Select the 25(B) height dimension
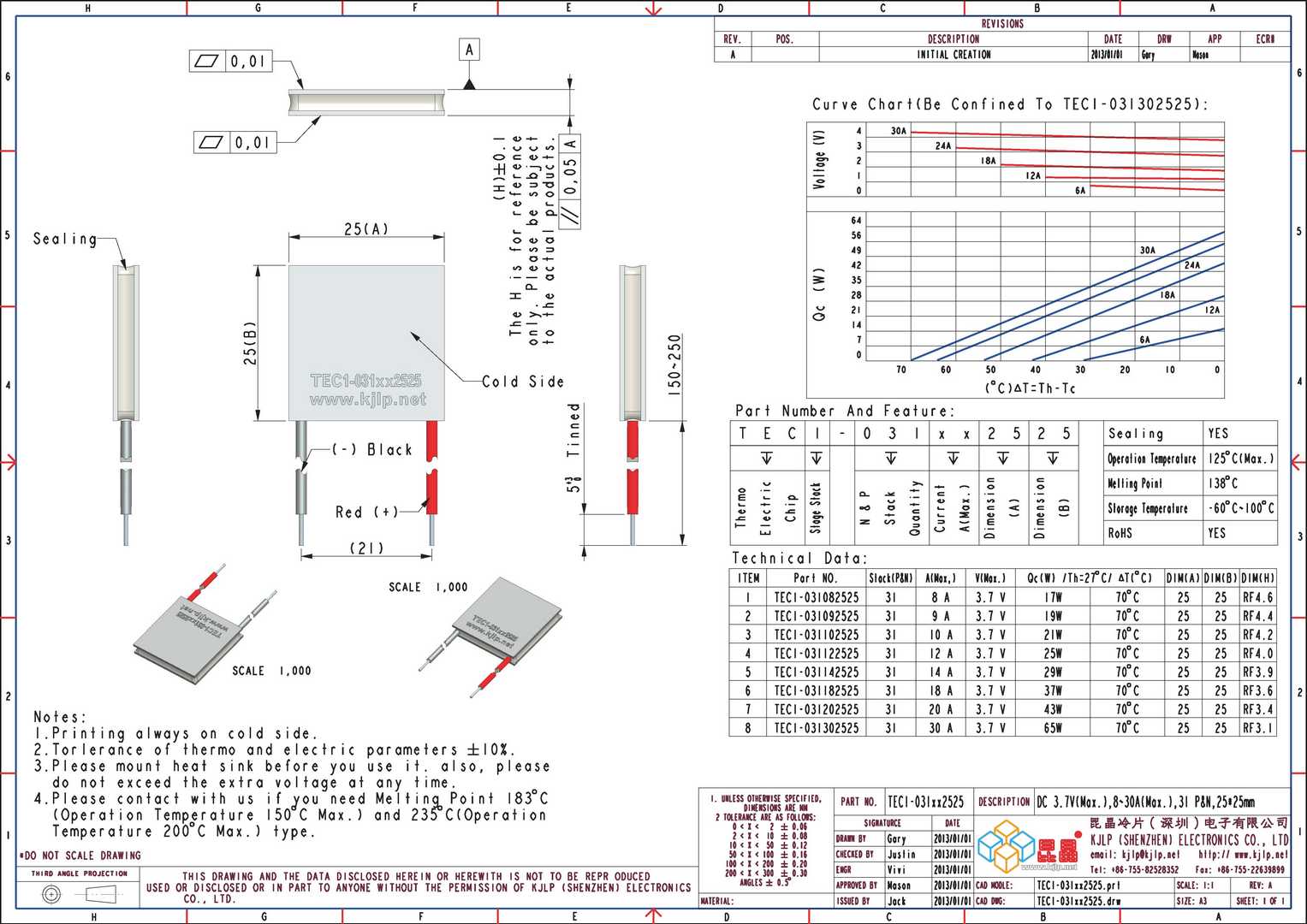The height and width of the screenshot is (924, 1307). click(250, 342)
